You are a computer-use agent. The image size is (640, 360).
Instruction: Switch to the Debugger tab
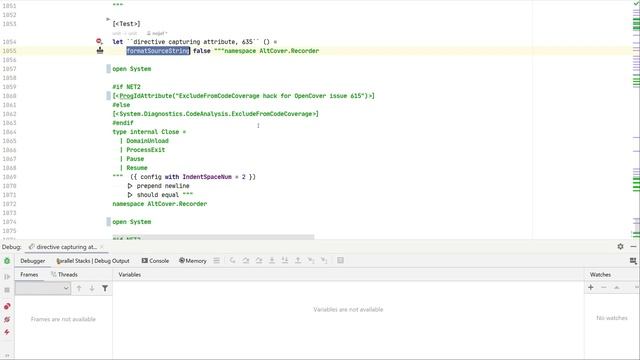click(33, 261)
